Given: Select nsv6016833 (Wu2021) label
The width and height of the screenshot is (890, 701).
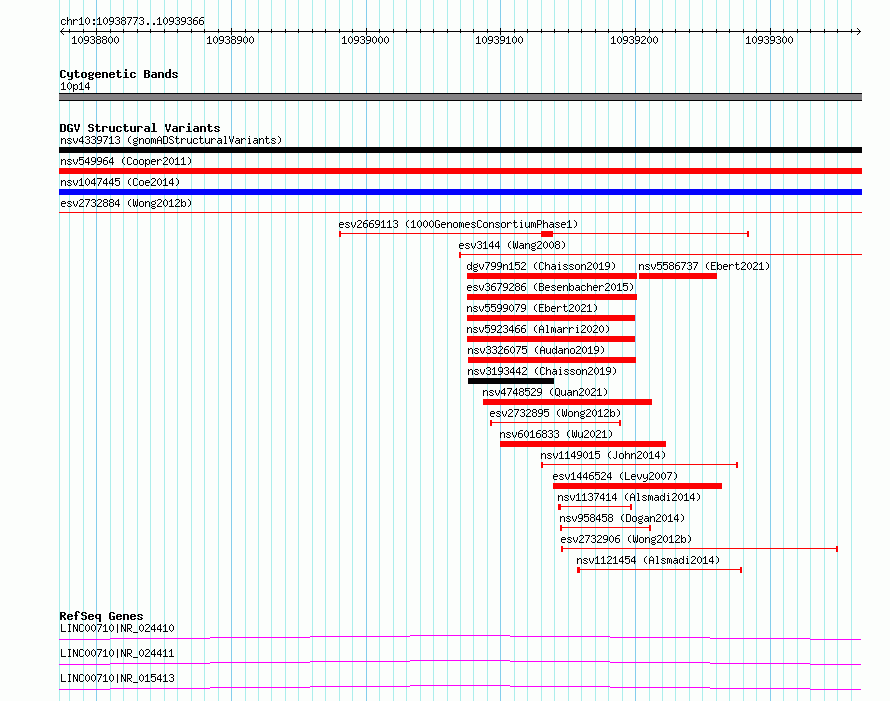Looking at the screenshot, I should click(x=556, y=434).
